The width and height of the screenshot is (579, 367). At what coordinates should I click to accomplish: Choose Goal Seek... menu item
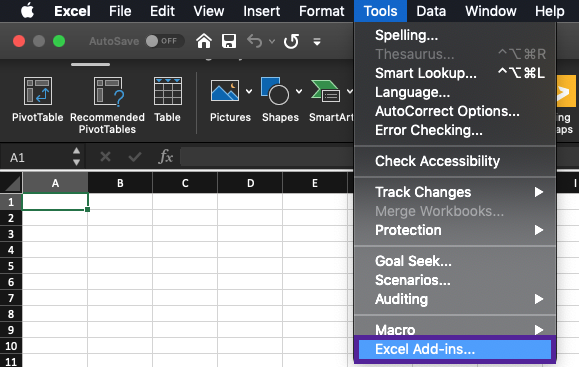[x=455, y=261]
